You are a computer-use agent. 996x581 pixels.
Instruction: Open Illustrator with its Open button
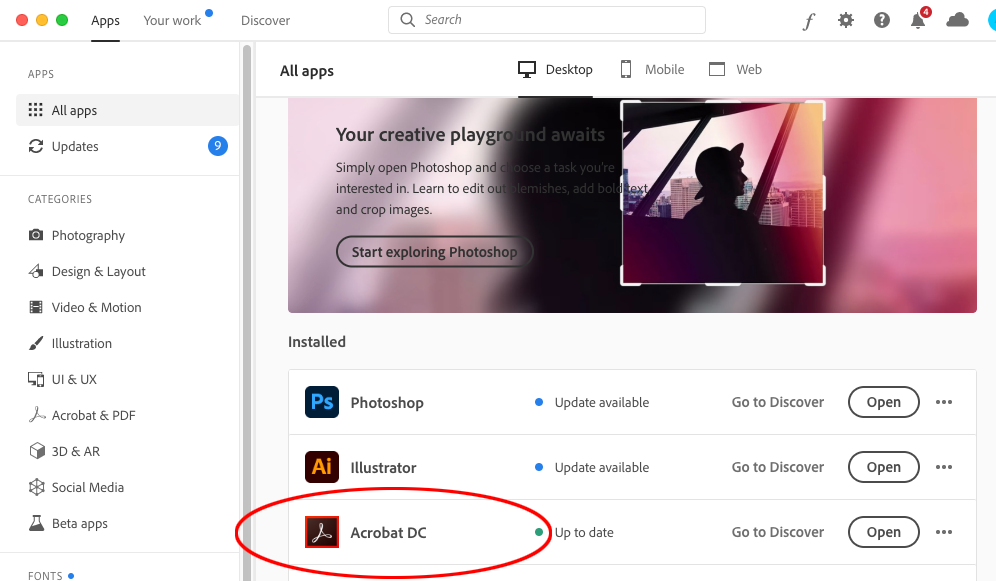[x=884, y=467]
